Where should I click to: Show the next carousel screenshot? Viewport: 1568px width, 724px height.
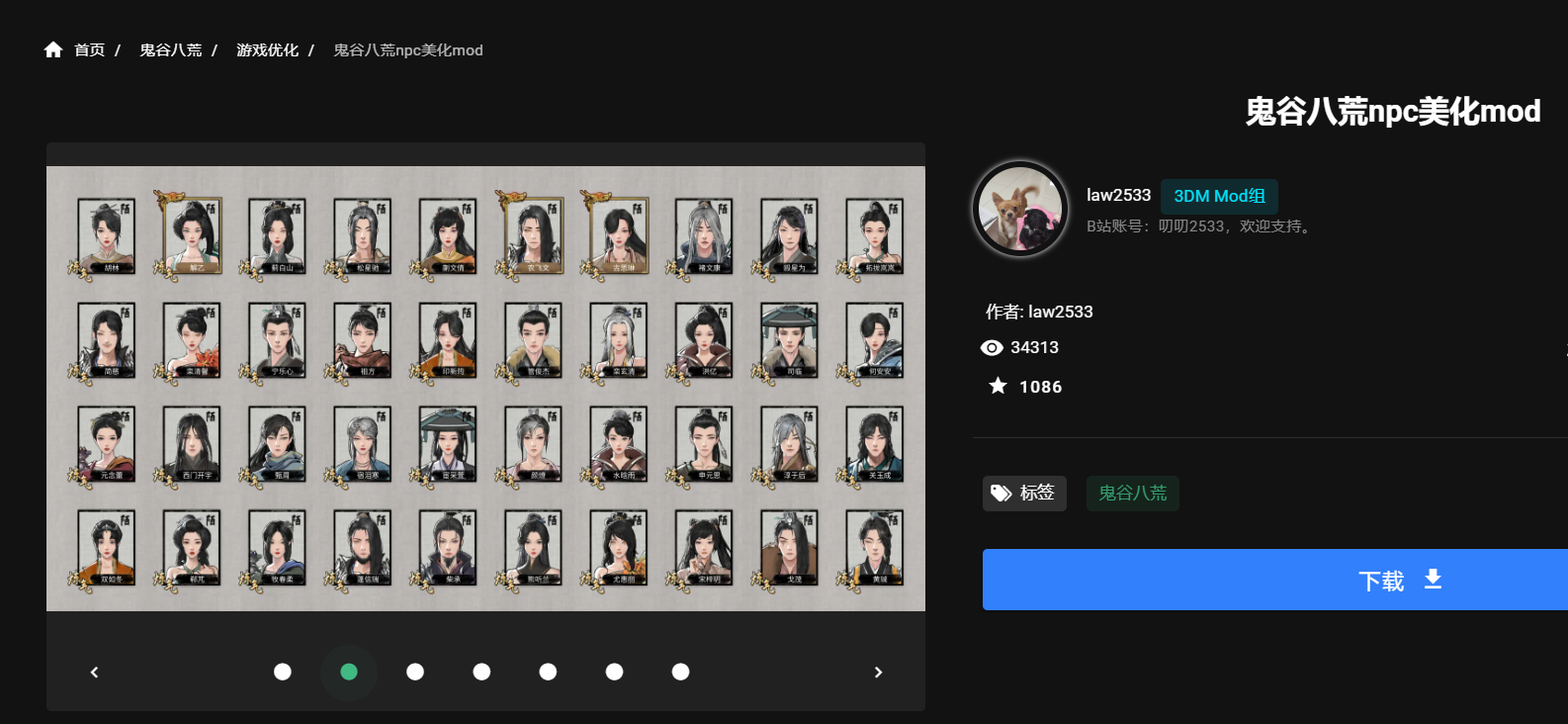coord(878,673)
